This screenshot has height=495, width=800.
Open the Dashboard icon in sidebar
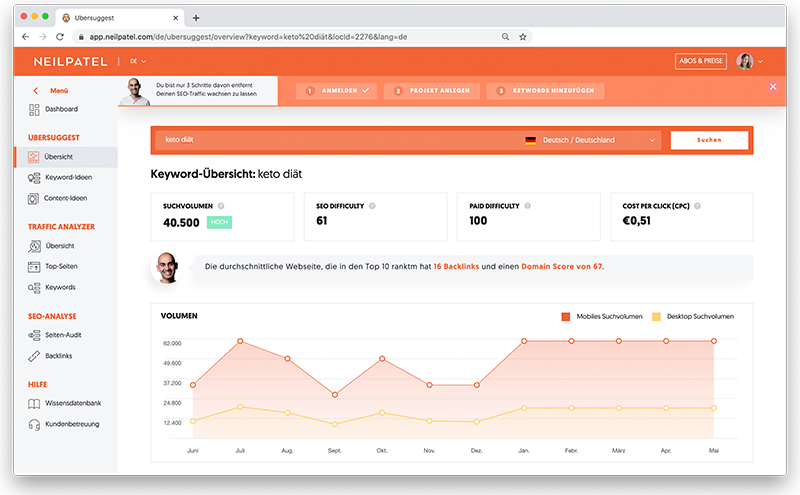point(34,110)
